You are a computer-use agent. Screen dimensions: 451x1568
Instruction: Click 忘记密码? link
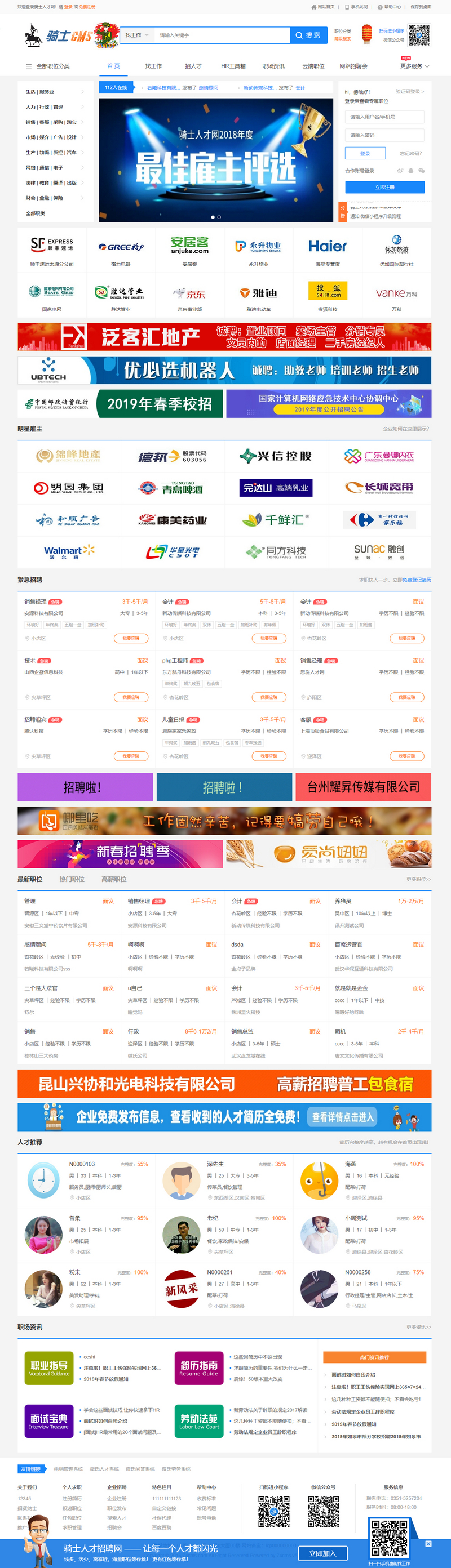tap(410, 153)
